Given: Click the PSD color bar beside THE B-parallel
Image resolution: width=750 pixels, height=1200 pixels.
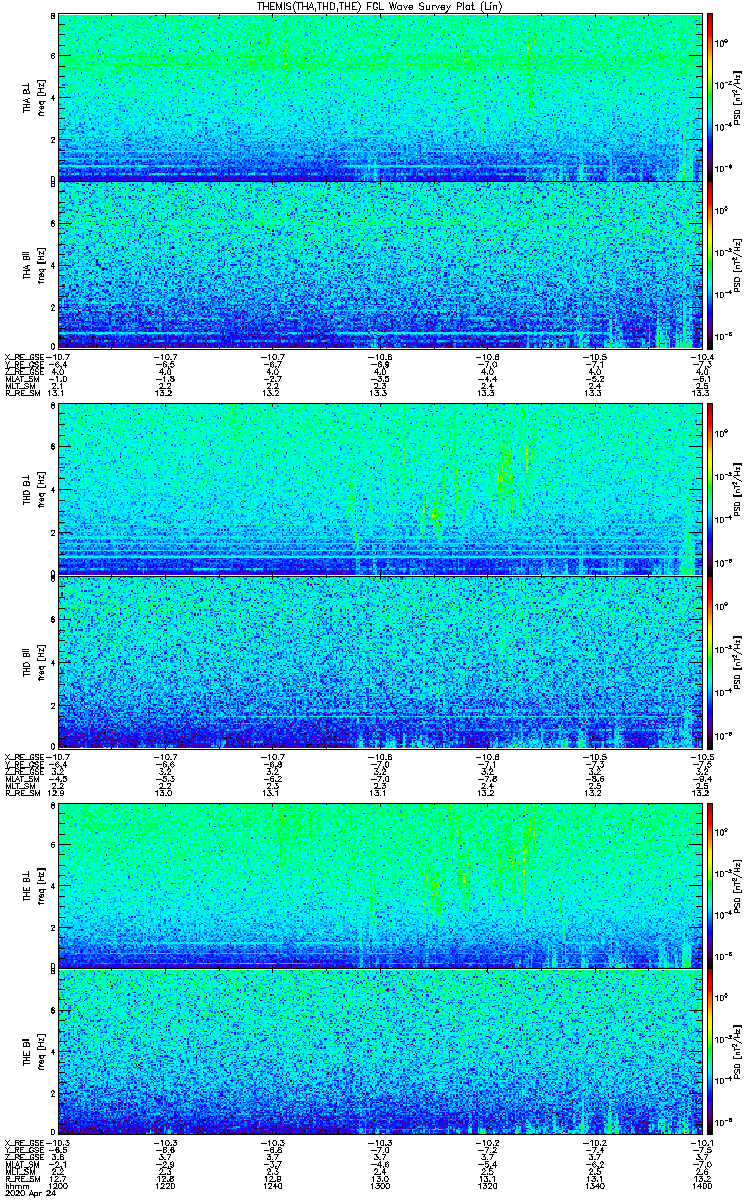Looking at the screenshot, I should tap(710, 1051).
